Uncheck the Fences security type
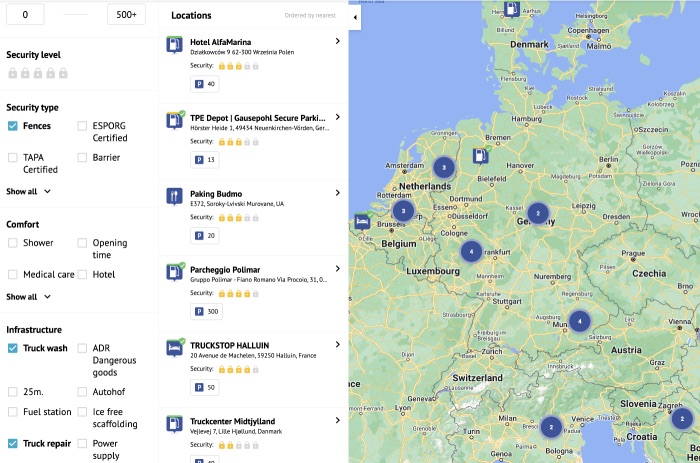Viewport: 700px width, 463px height. (x=12, y=126)
